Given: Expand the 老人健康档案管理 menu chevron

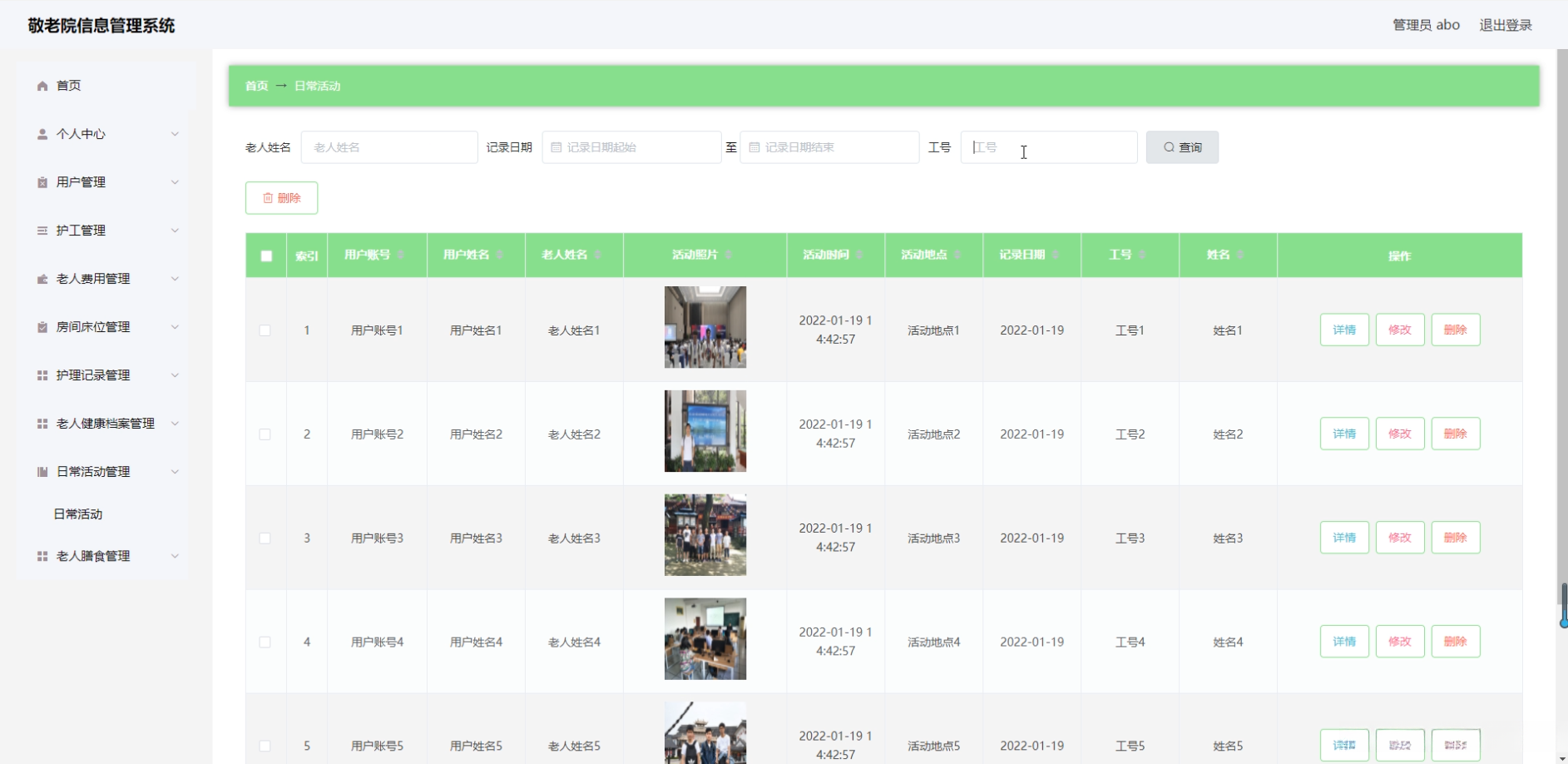Looking at the screenshot, I should point(175,424).
